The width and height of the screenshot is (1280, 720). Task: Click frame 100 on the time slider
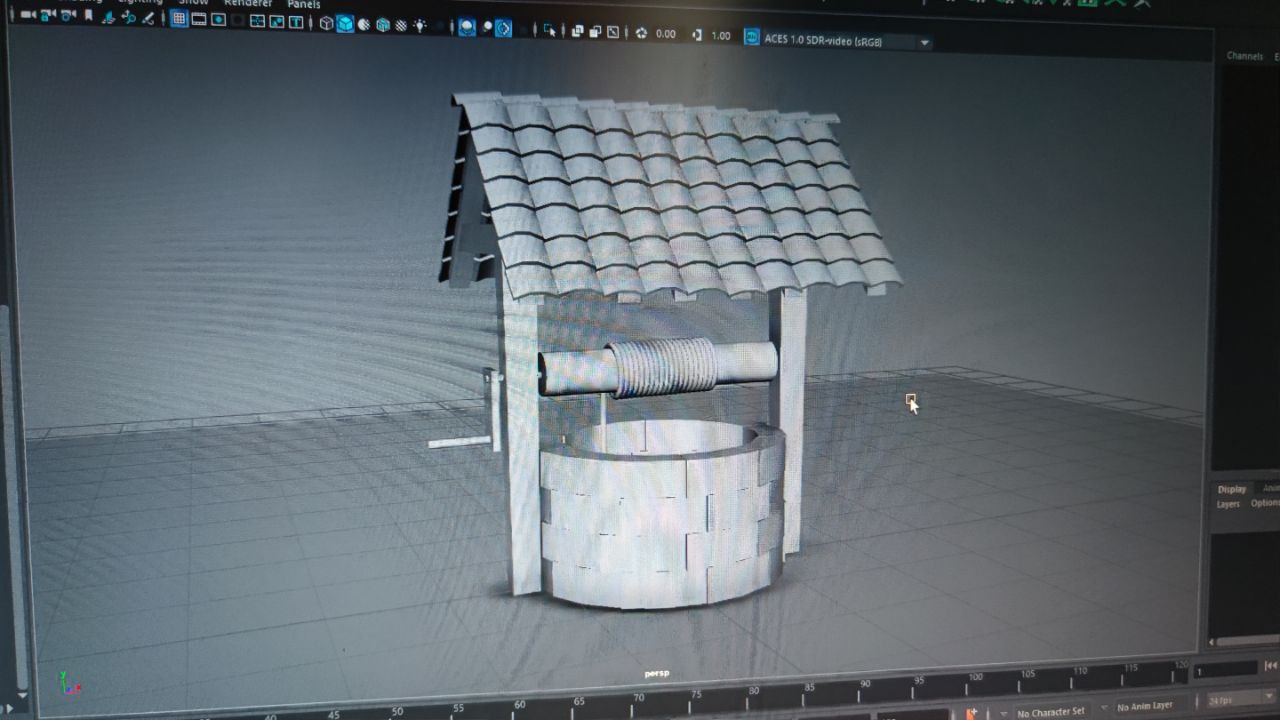point(975,679)
